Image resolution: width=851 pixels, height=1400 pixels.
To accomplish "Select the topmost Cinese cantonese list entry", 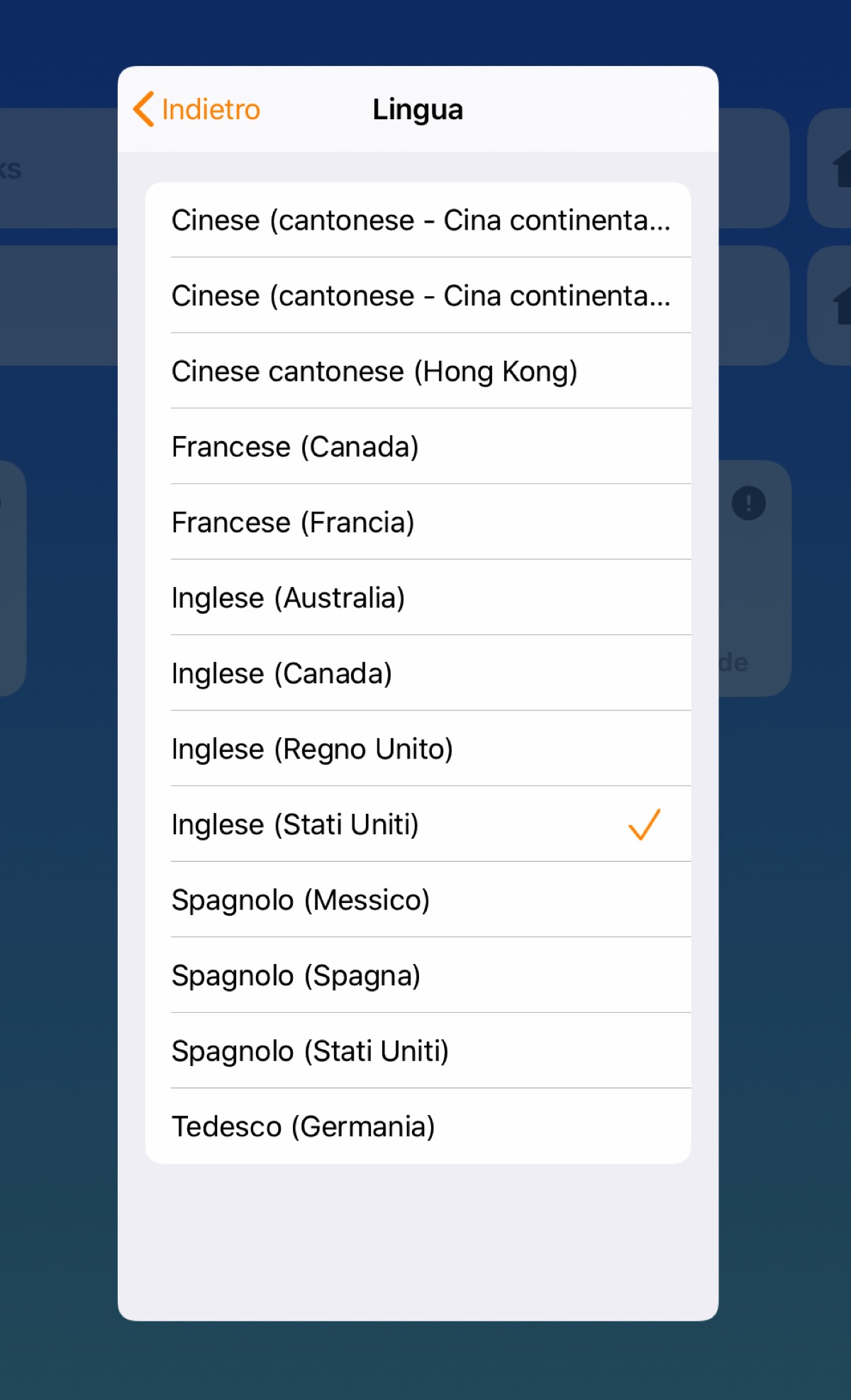I will [x=420, y=220].
